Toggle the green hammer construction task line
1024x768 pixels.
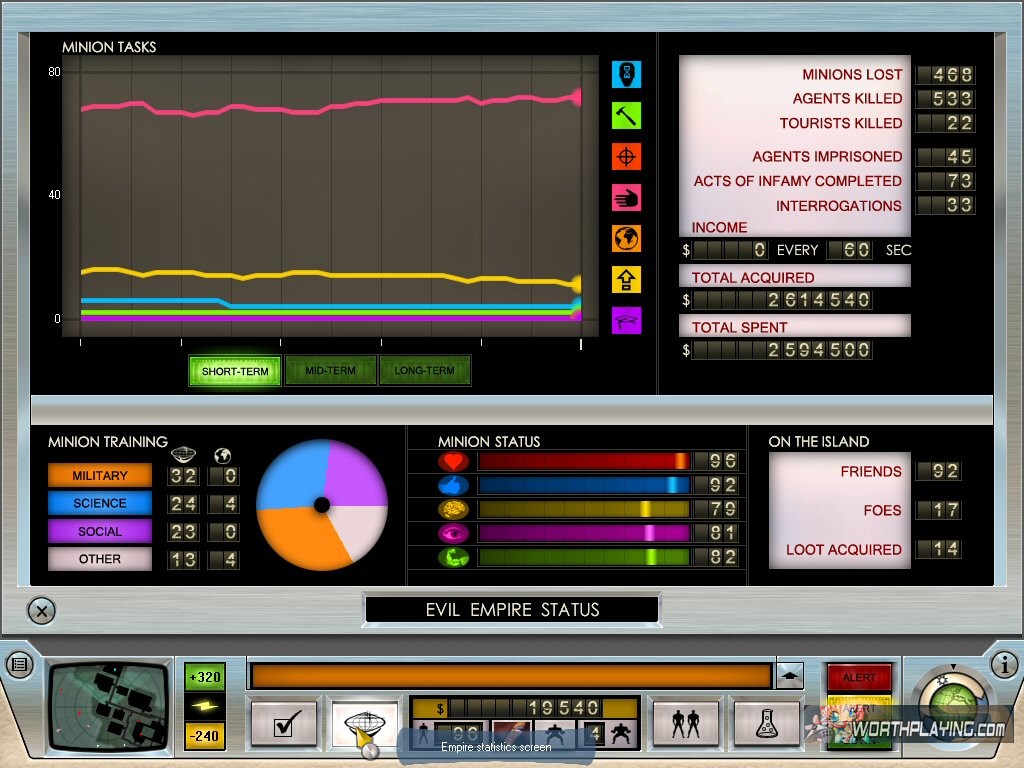(626, 116)
